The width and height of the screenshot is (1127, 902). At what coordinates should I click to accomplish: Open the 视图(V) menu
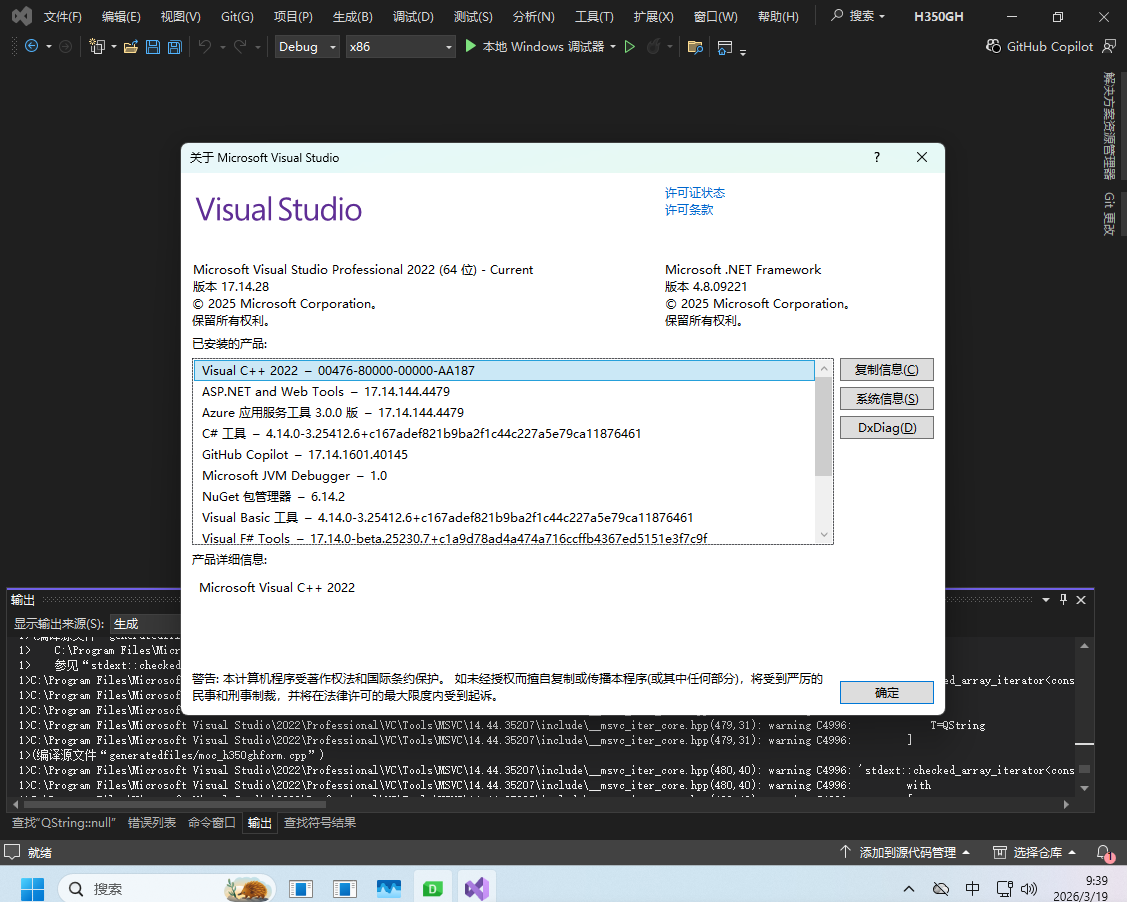180,17
